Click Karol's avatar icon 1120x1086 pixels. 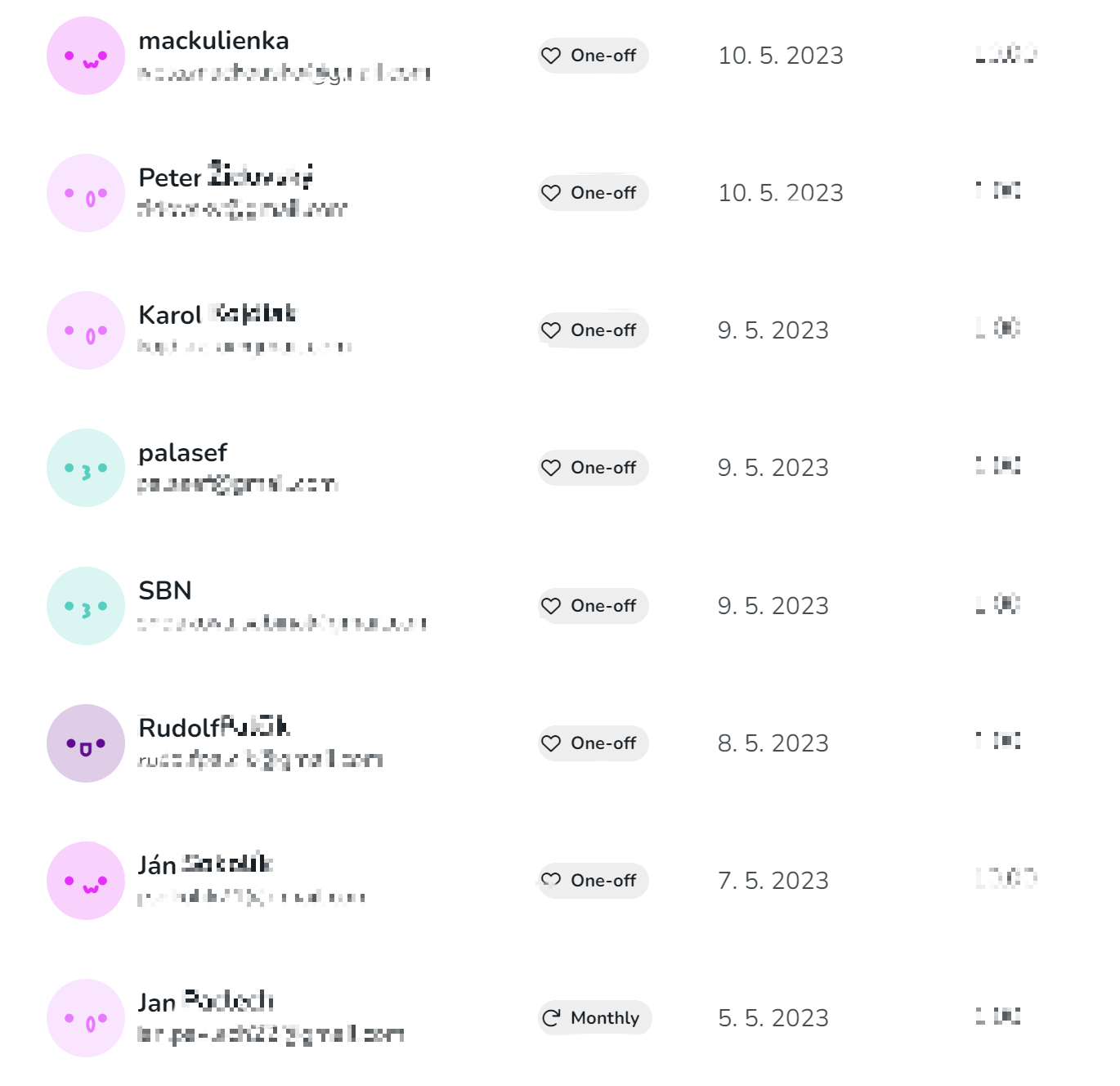(x=86, y=330)
